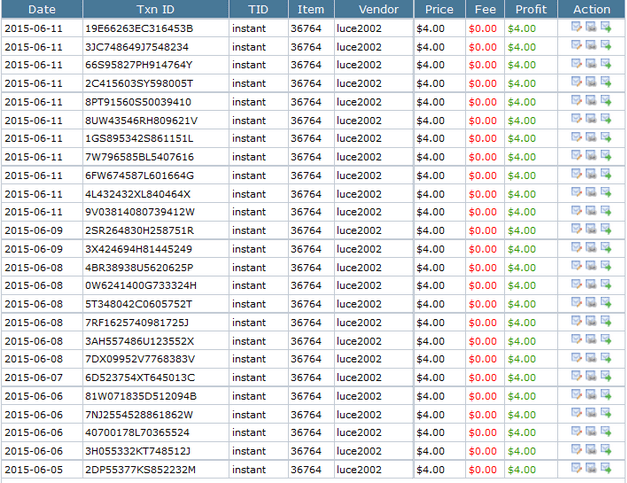Click pencil-edit mail icon for txn 4BR38938U5620625P
The height and width of the screenshot is (483, 627).
coord(576,265)
